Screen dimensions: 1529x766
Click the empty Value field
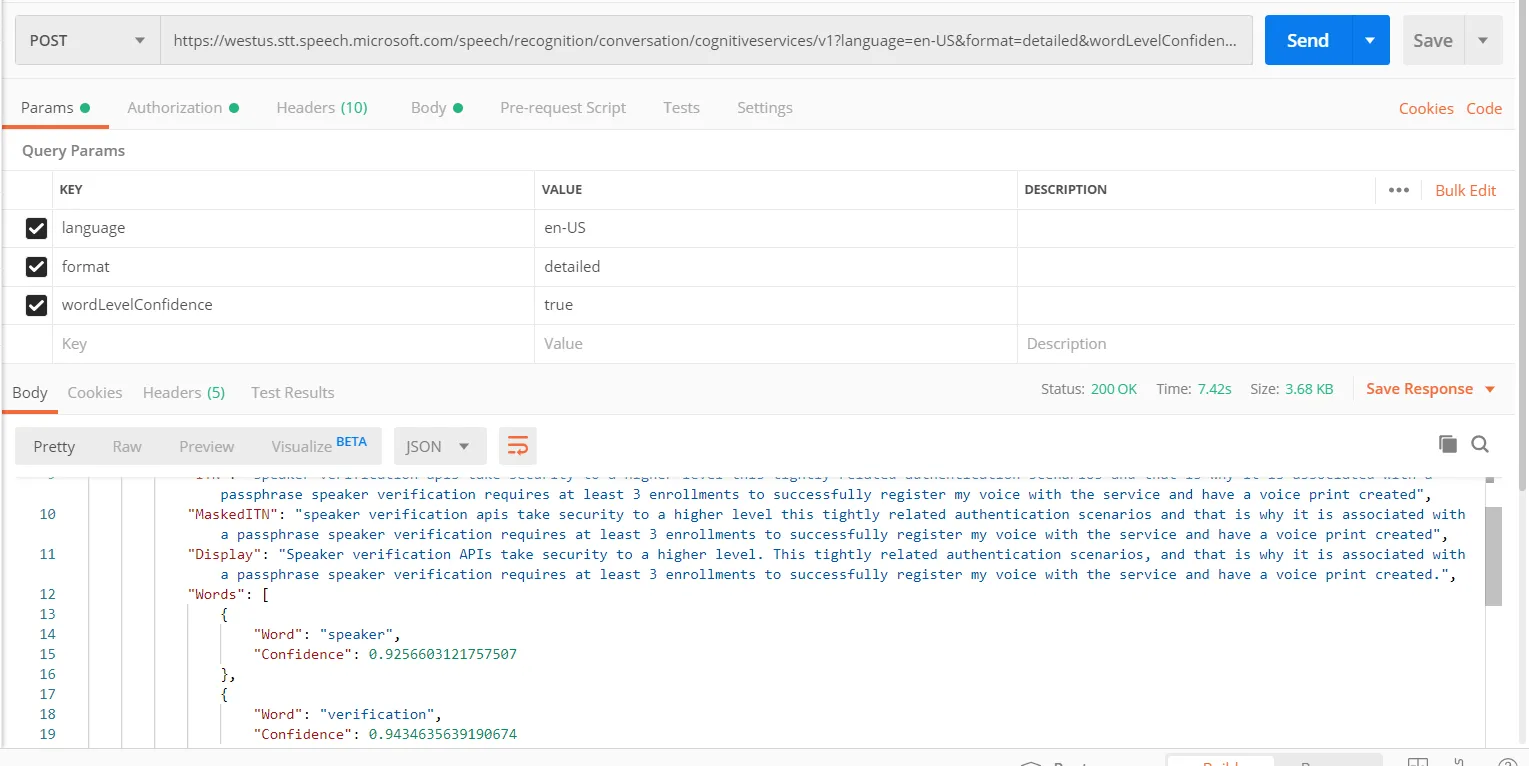tap(776, 344)
